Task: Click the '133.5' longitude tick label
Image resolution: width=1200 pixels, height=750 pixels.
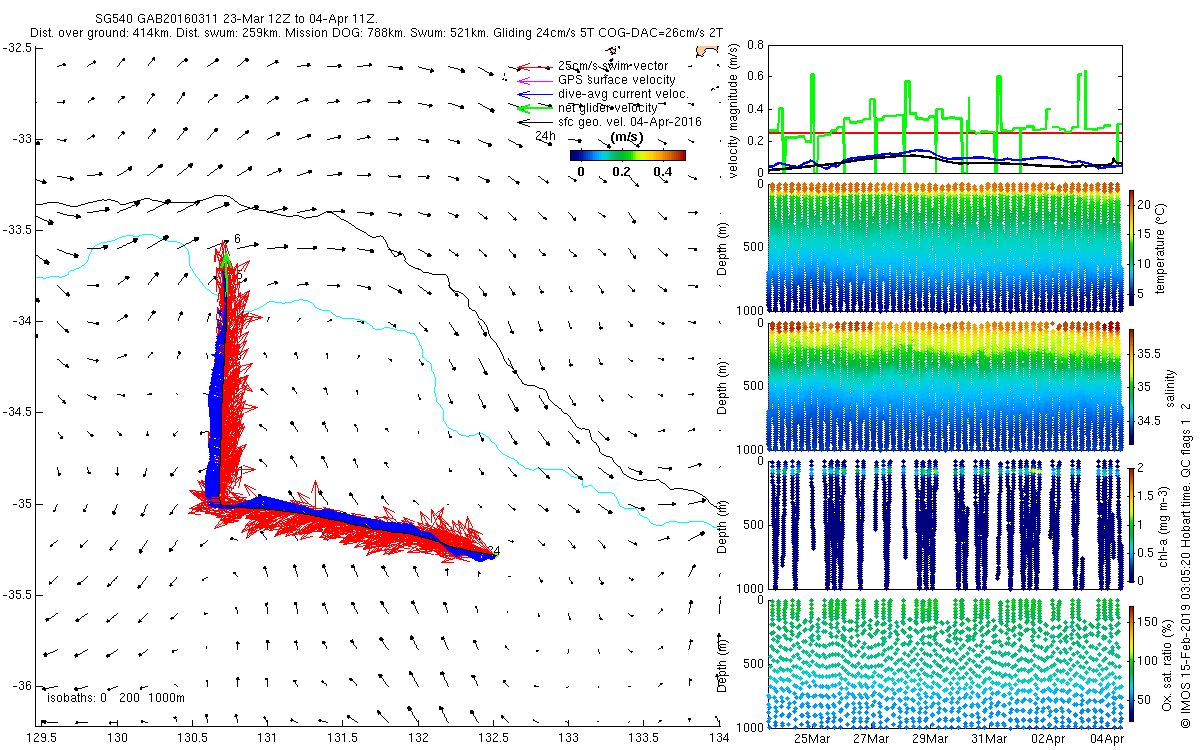Action: pyautogui.click(x=644, y=738)
